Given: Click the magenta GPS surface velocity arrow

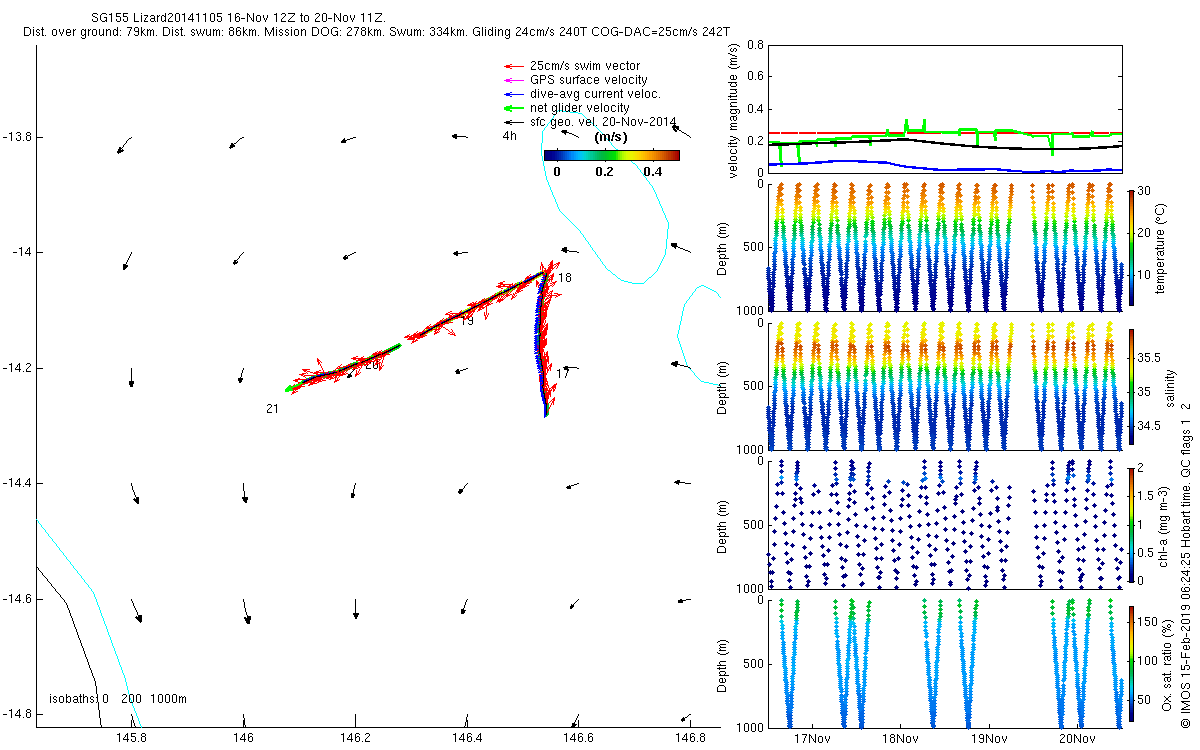Looking at the screenshot, I should (514, 80).
